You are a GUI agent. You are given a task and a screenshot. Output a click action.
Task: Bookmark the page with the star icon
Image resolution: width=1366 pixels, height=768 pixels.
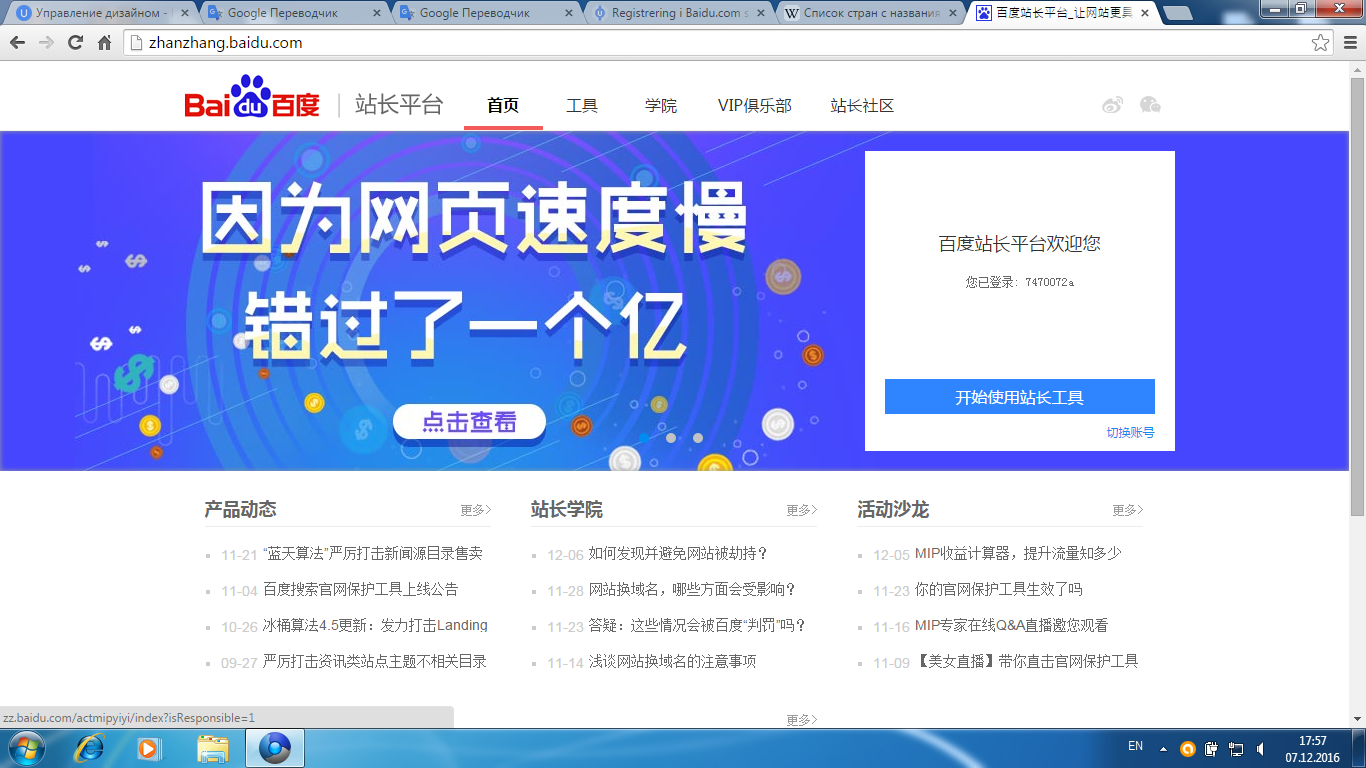[1321, 43]
